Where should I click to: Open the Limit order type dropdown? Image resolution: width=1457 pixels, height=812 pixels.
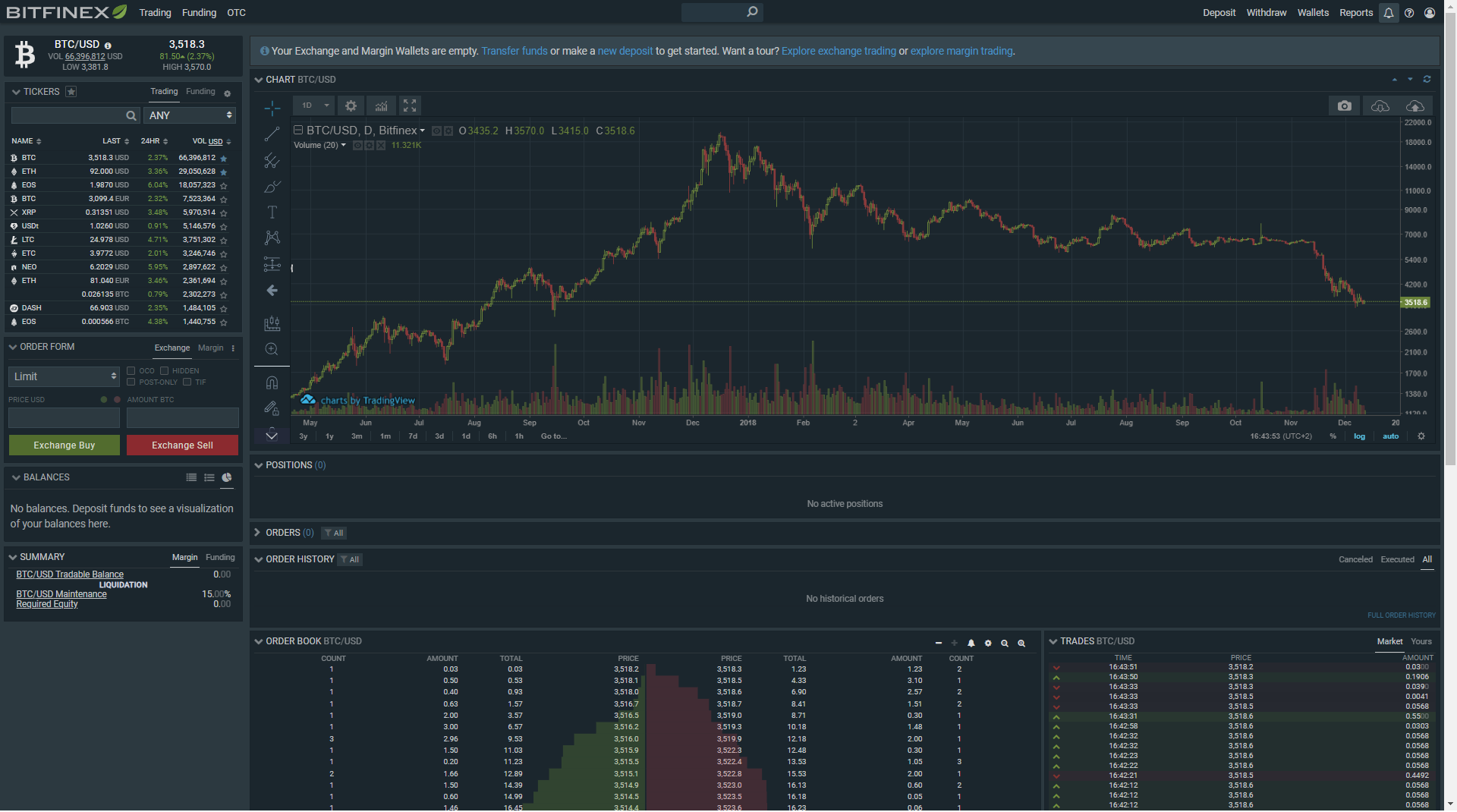pos(65,377)
